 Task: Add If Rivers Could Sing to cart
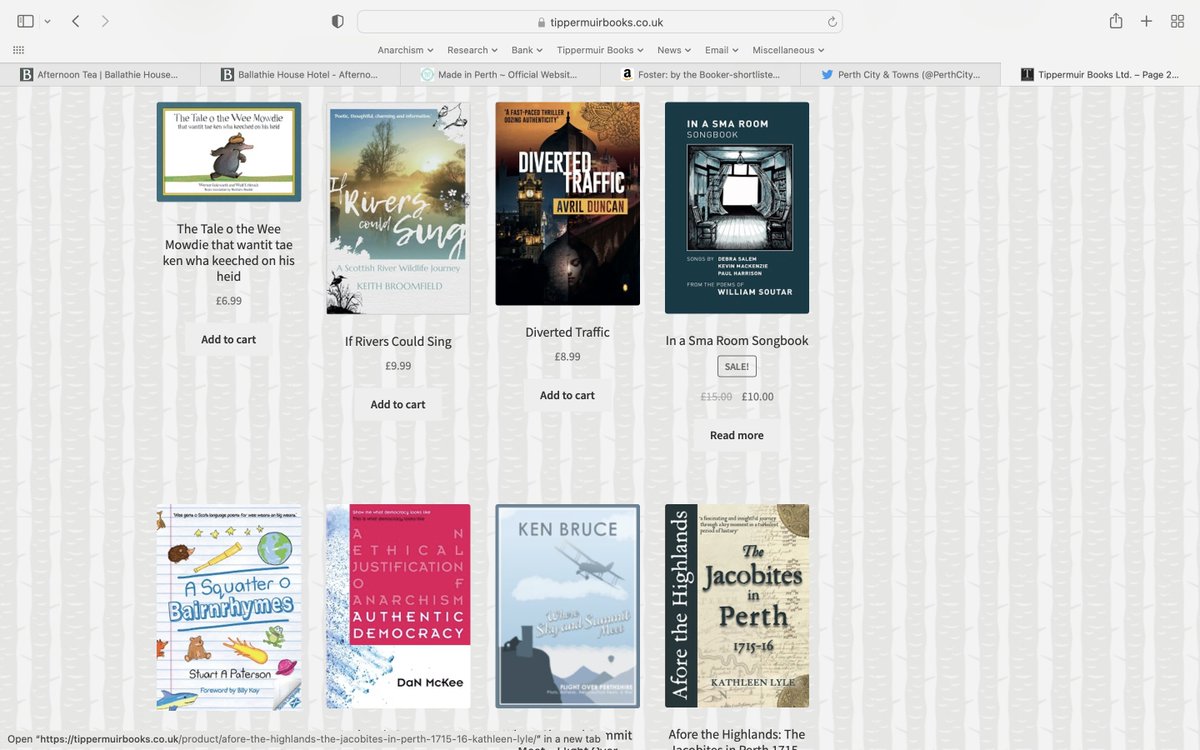[x=398, y=404]
